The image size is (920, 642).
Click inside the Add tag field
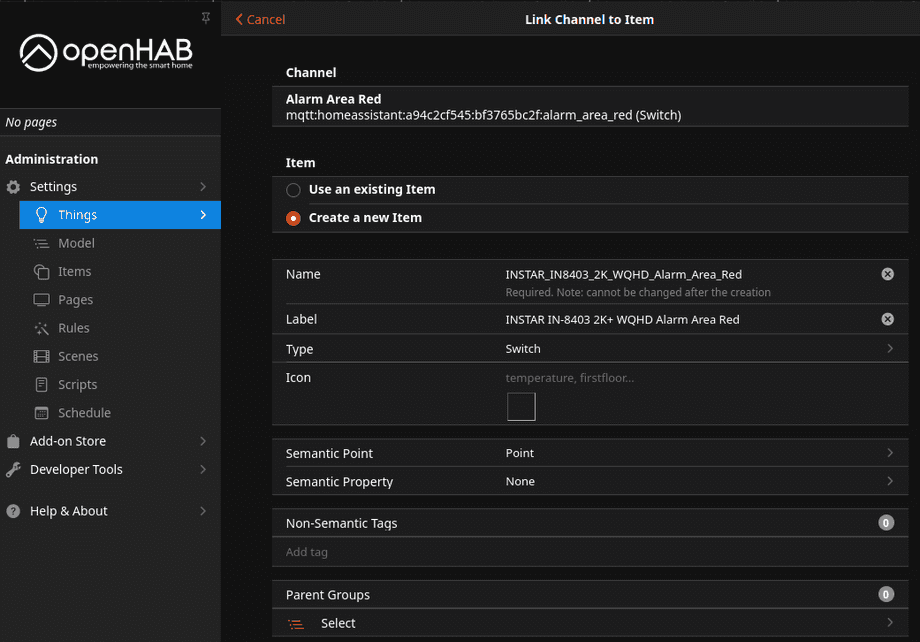coord(400,552)
